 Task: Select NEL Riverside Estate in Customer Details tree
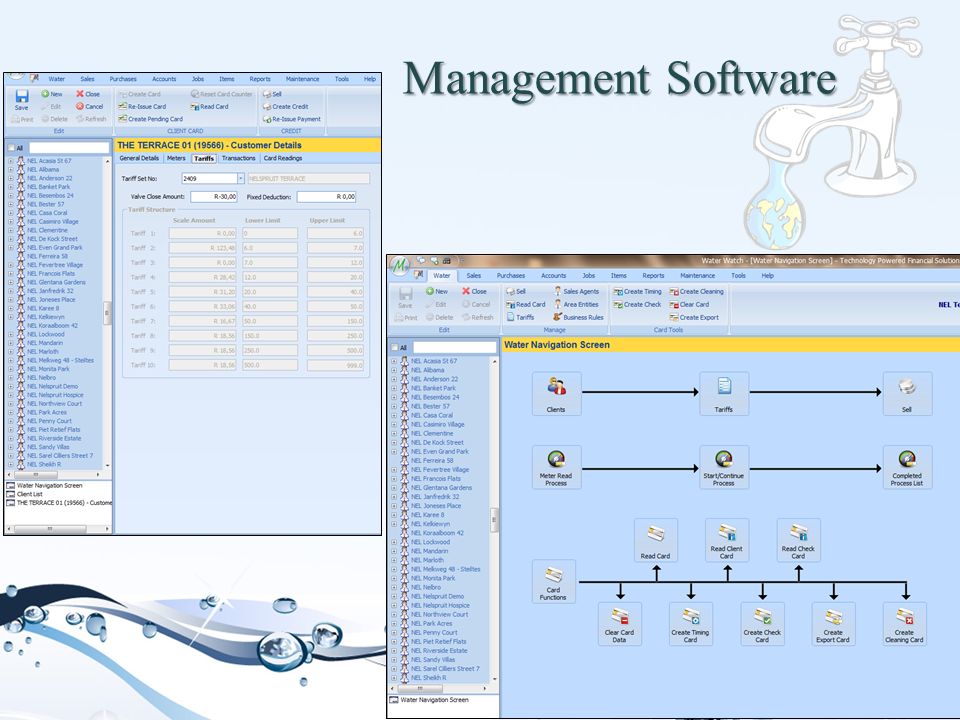point(54,438)
